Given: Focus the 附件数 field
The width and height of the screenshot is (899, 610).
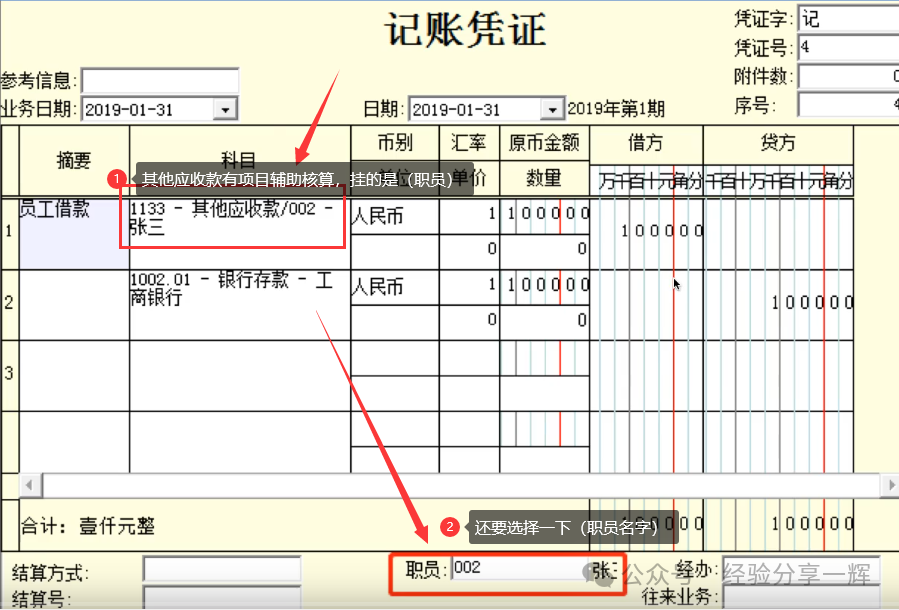Looking at the screenshot, I should [846, 76].
